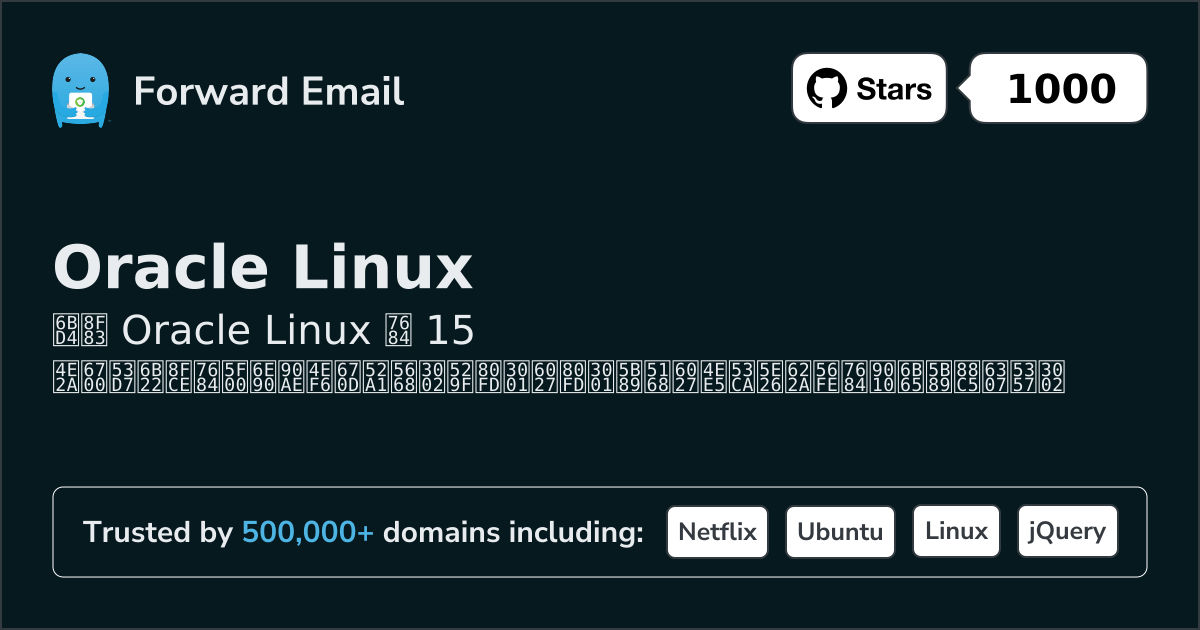This screenshot has height=630, width=1200.
Task: Click the domains including: label
Action: (x=513, y=533)
